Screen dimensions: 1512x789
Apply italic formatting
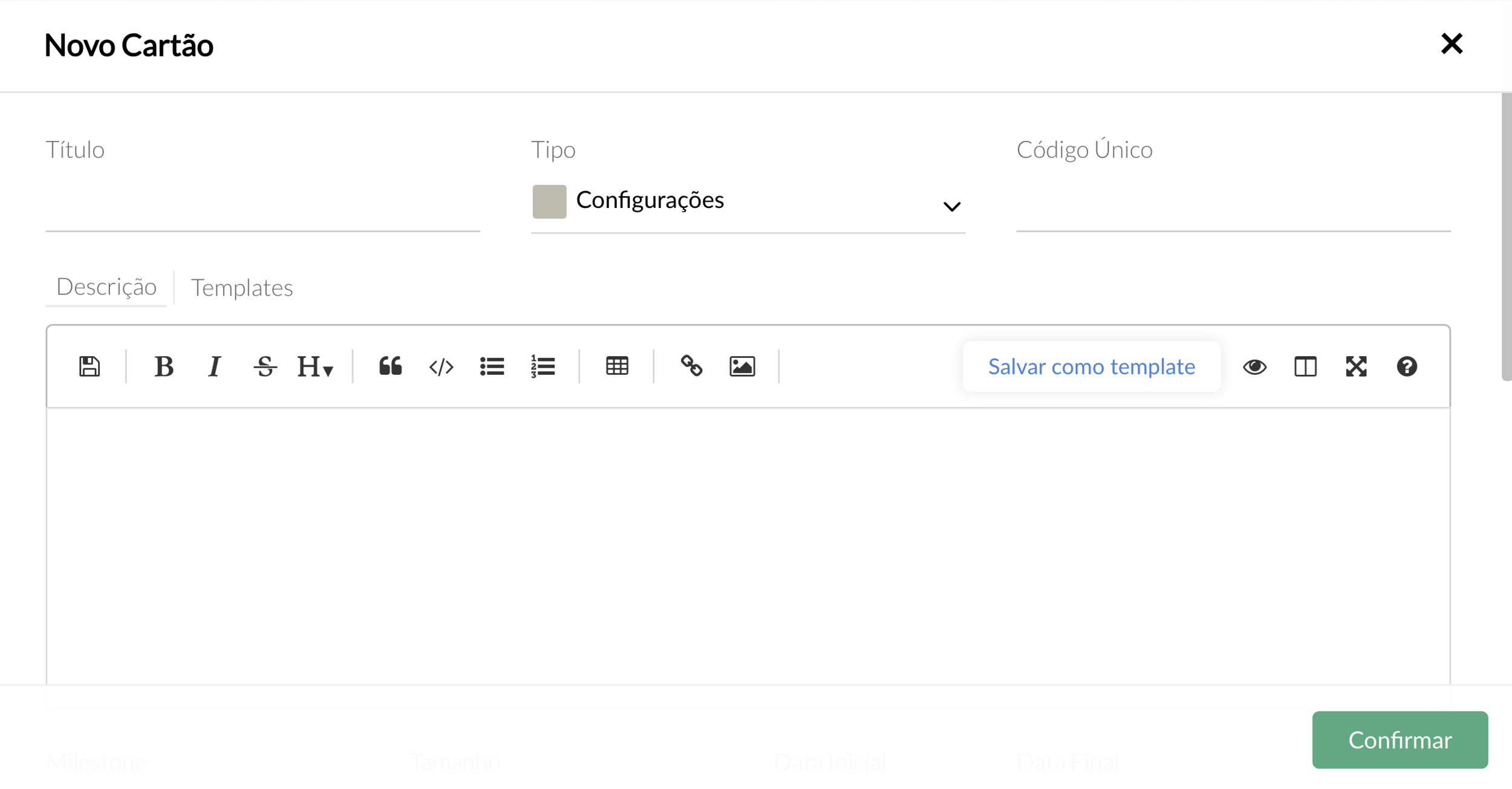214,366
